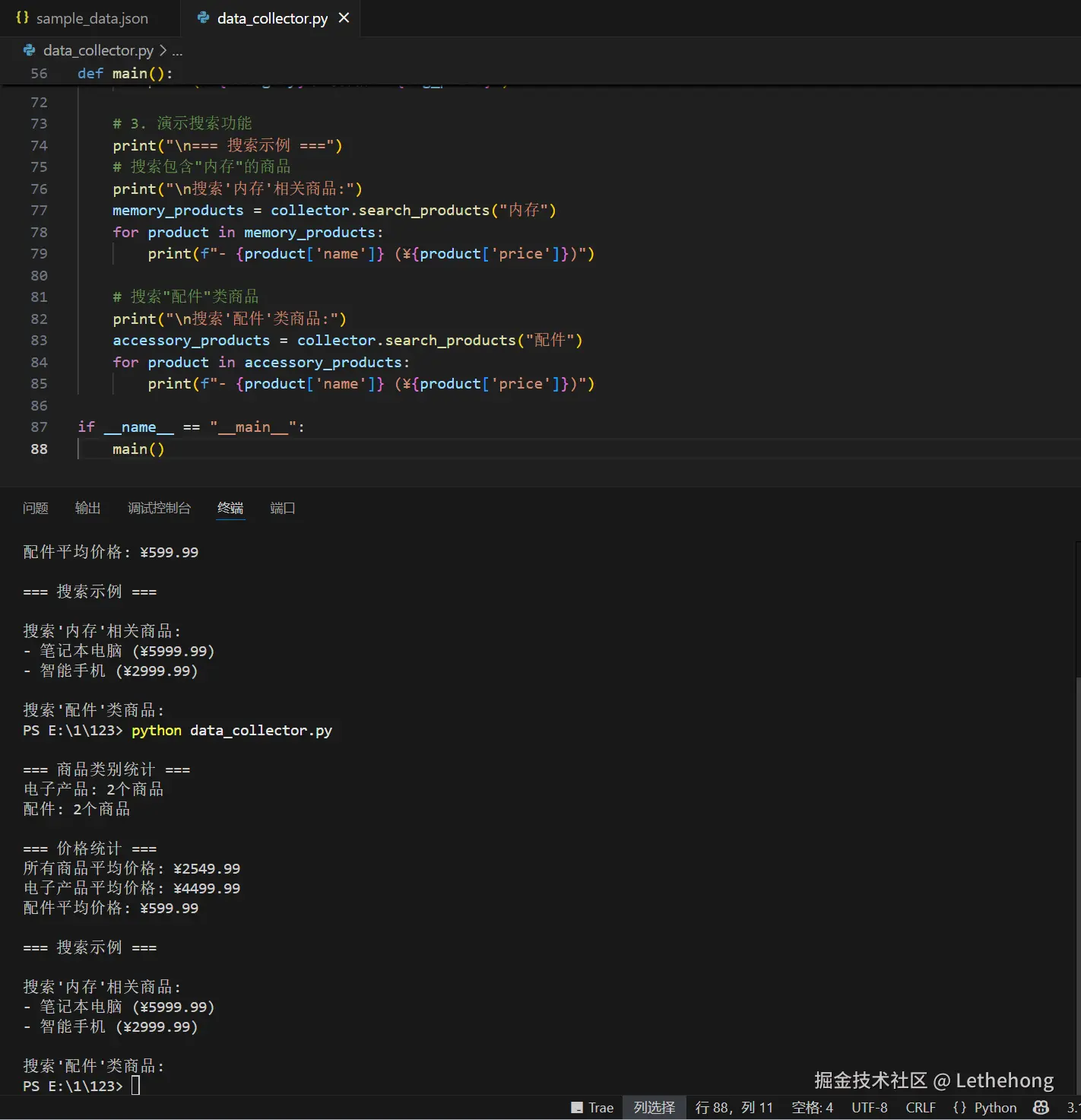Click the if __name__ line 87
Image resolution: width=1081 pixels, height=1120 pixels.
191,427
